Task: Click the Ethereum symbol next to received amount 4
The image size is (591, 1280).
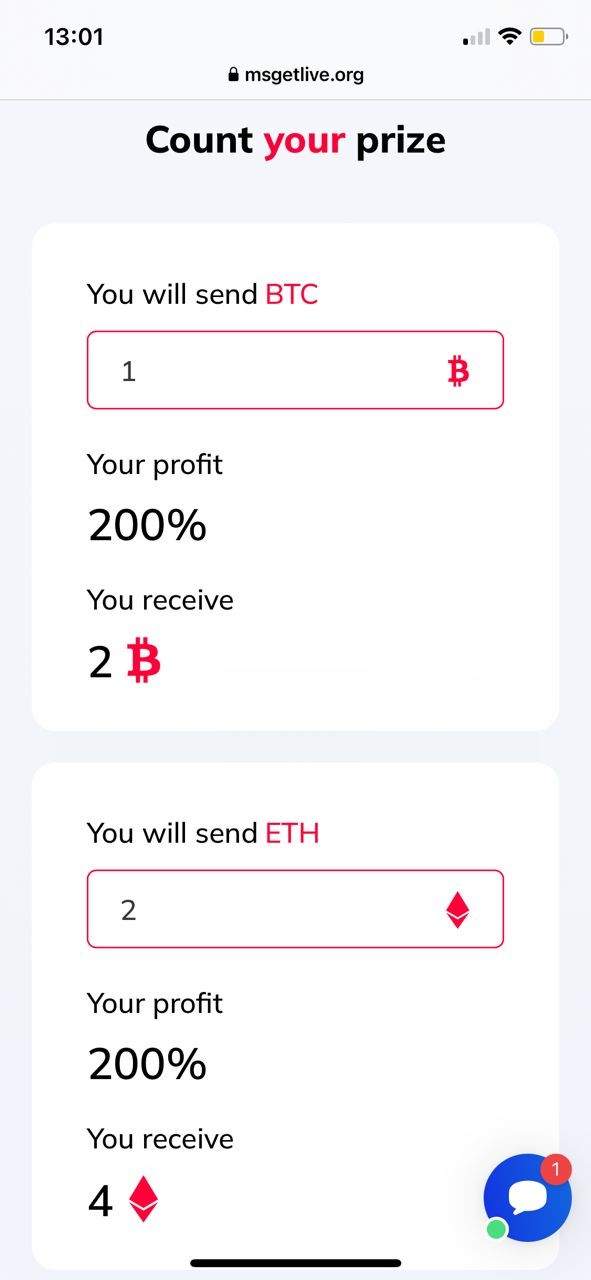Action: [x=144, y=1198]
